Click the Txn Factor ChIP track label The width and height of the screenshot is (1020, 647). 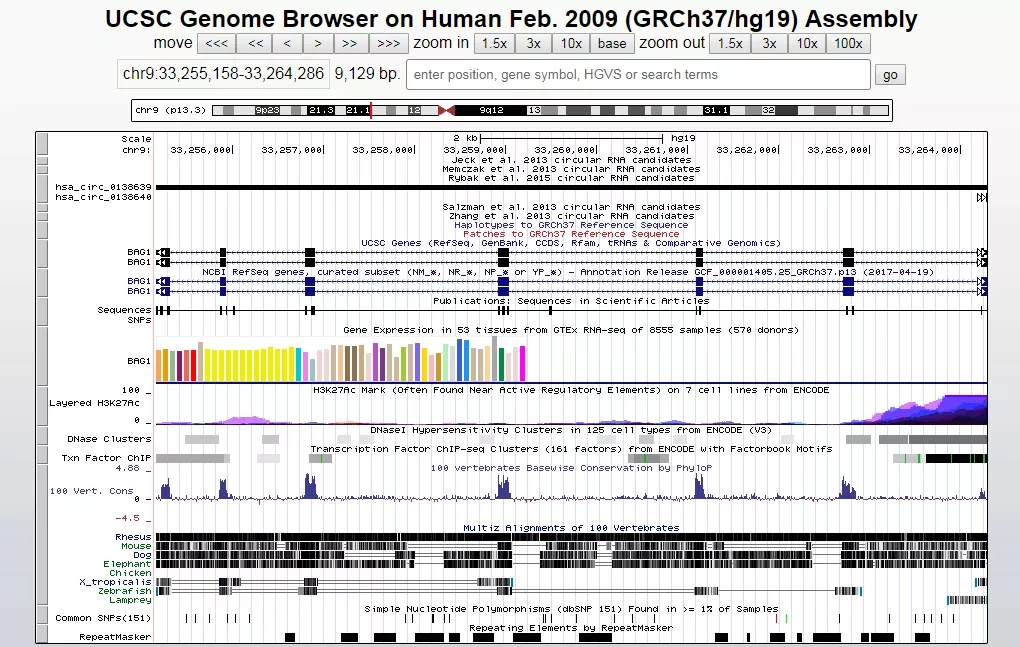pos(106,458)
